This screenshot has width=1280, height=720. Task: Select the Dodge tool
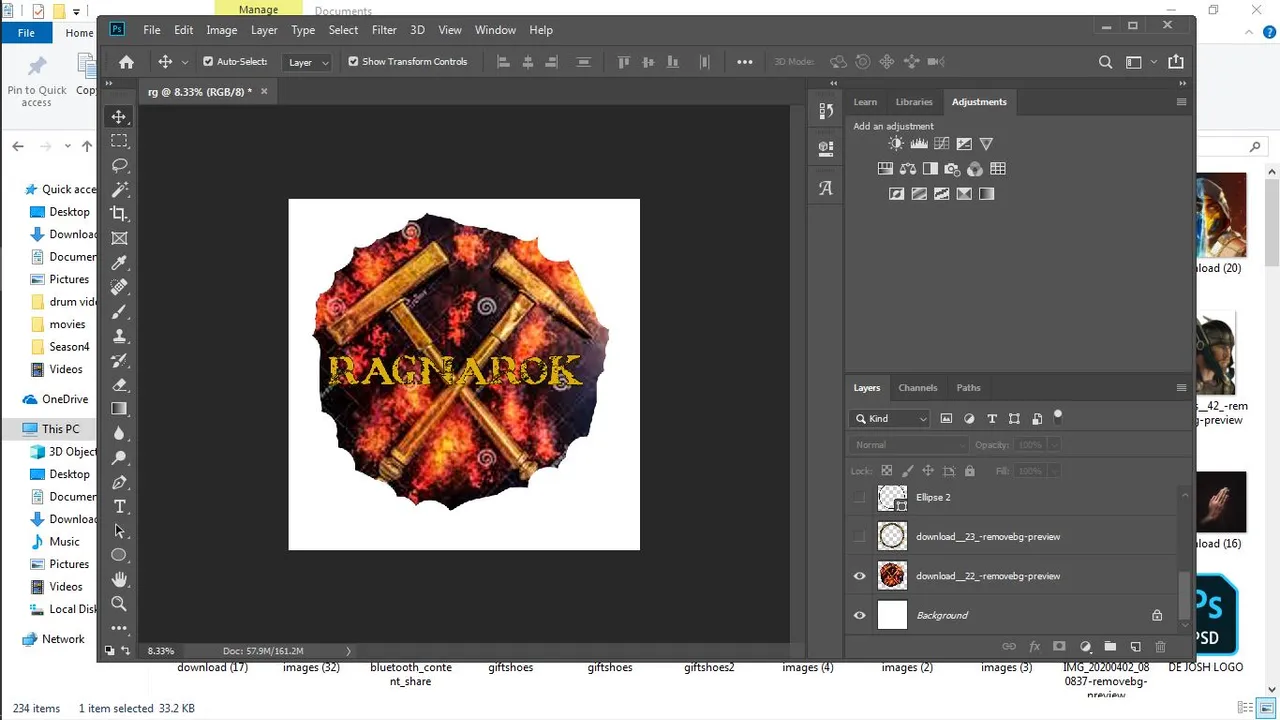(x=119, y=457)
